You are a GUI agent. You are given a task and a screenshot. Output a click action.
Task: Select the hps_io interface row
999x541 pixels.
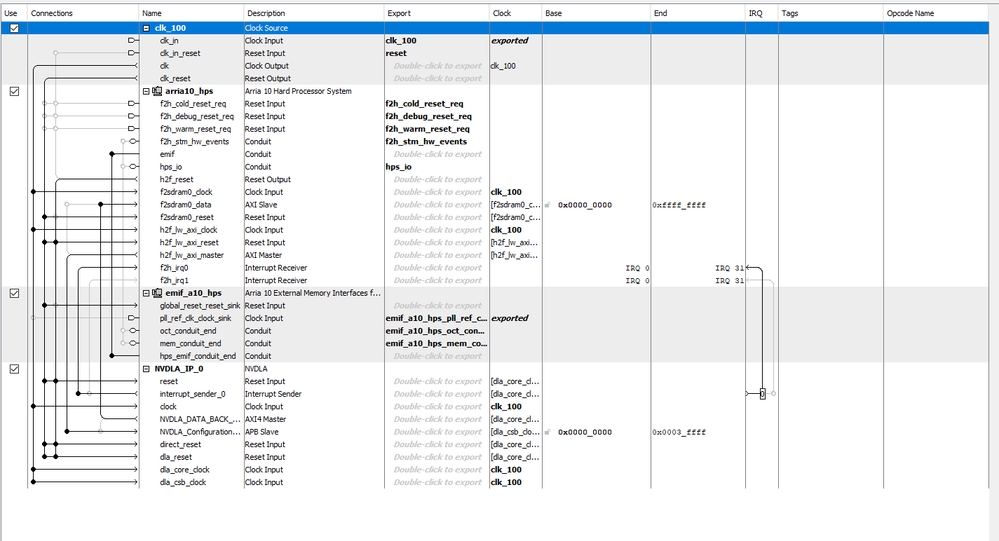(x=170, y=167)
